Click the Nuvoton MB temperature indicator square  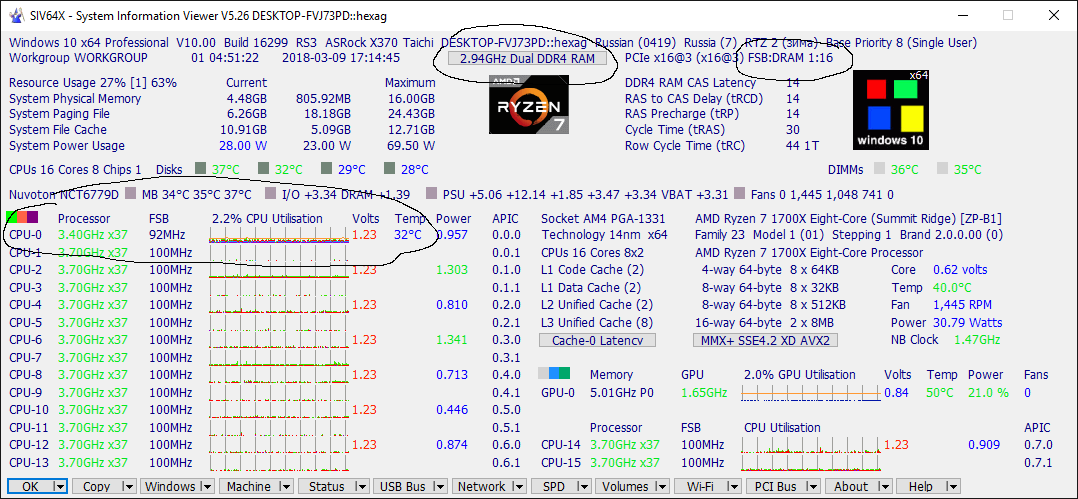click(131, 194)
